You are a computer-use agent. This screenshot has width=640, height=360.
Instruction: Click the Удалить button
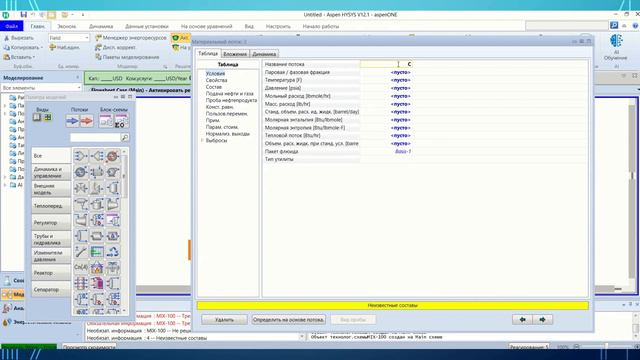[224, 320]
